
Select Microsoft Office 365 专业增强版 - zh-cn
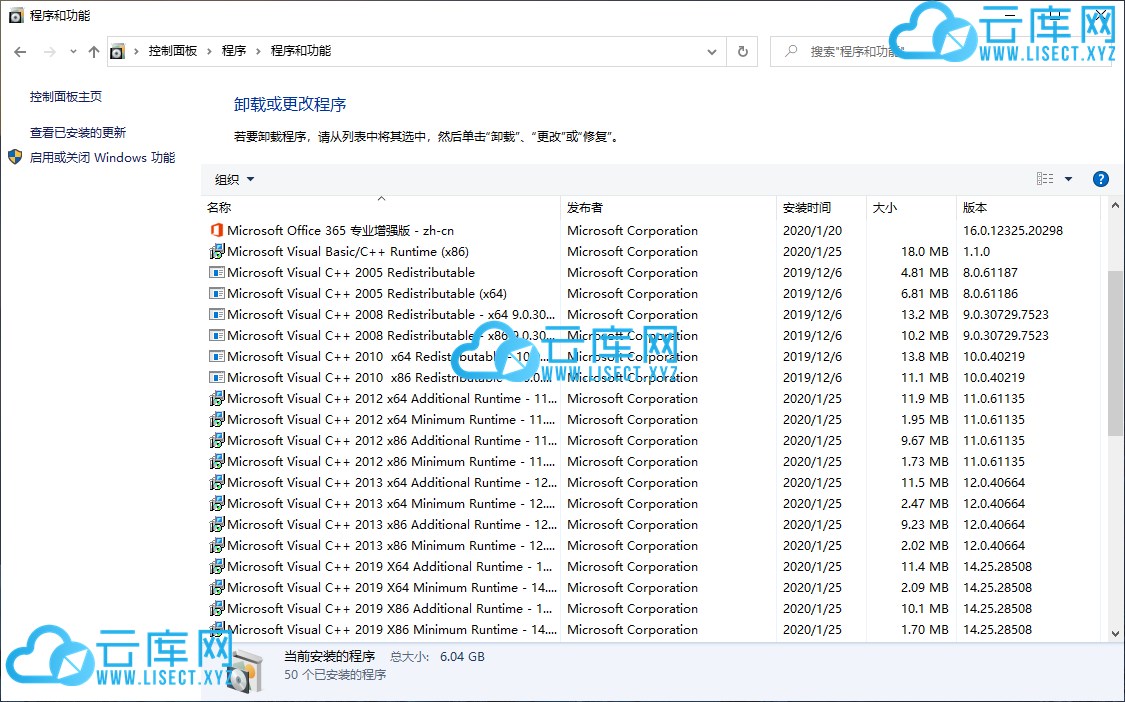tap(341, 230)
